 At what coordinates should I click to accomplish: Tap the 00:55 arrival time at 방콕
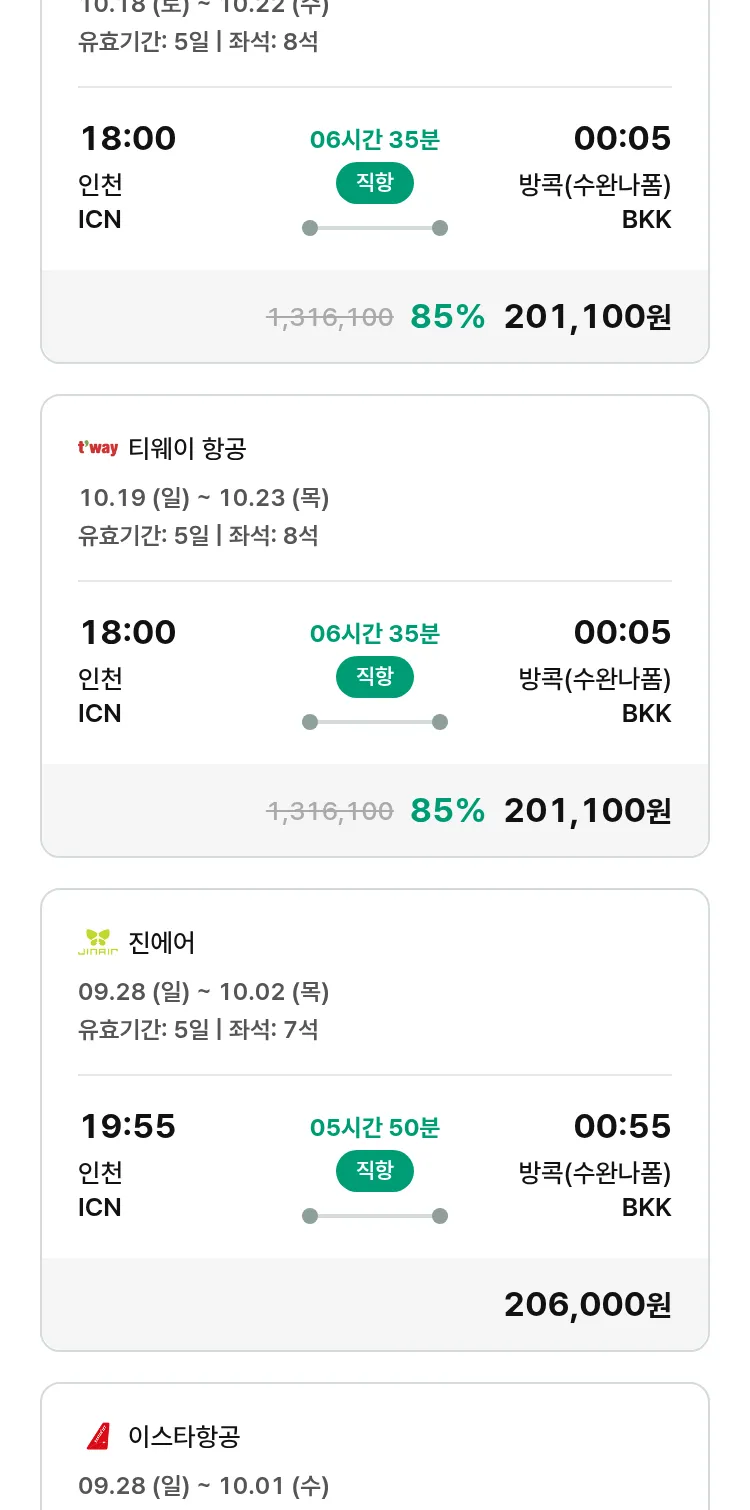coord(622,1126)
